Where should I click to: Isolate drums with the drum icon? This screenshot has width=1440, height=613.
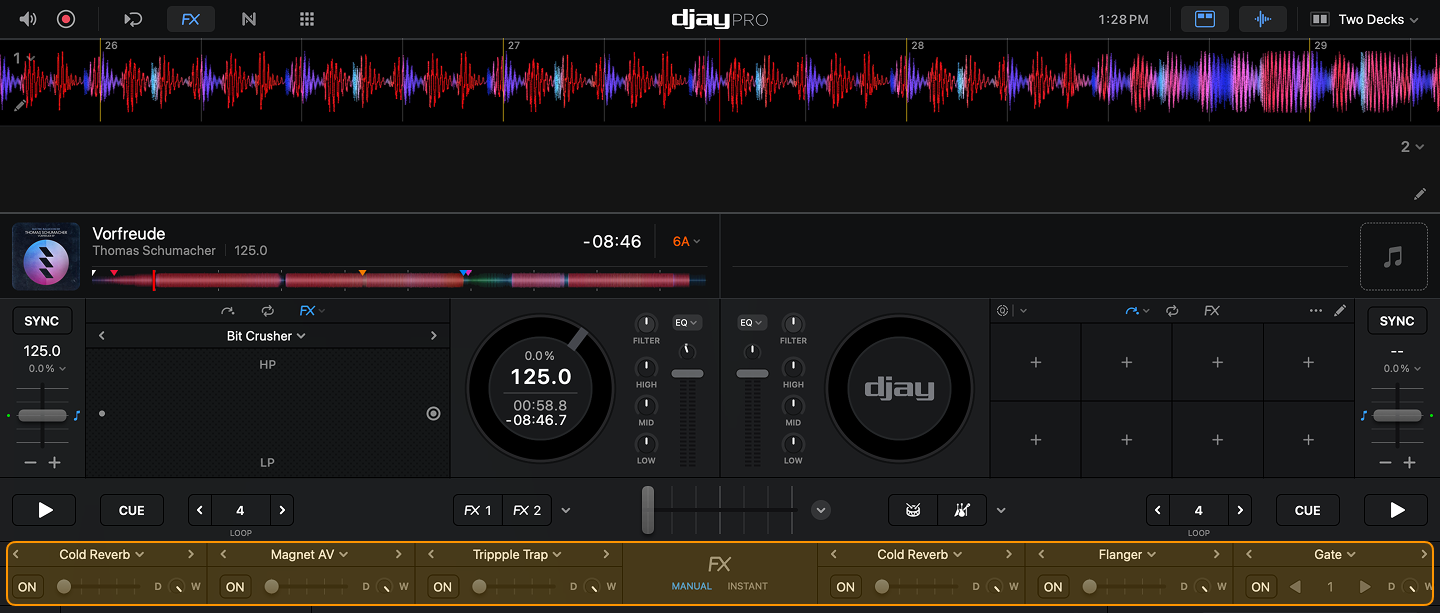(x=912, y=510)
